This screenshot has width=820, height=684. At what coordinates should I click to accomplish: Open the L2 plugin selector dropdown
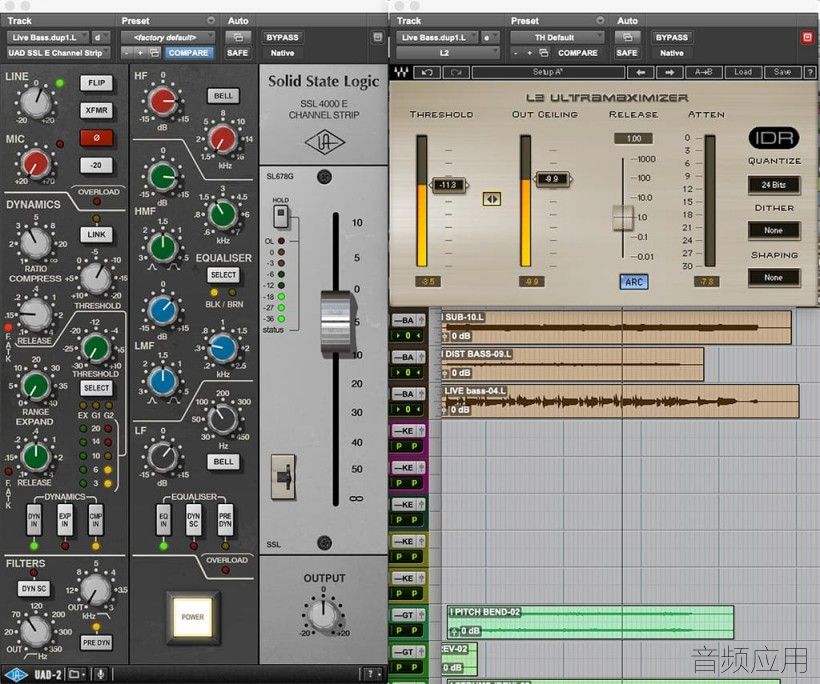tap(448, 53)
